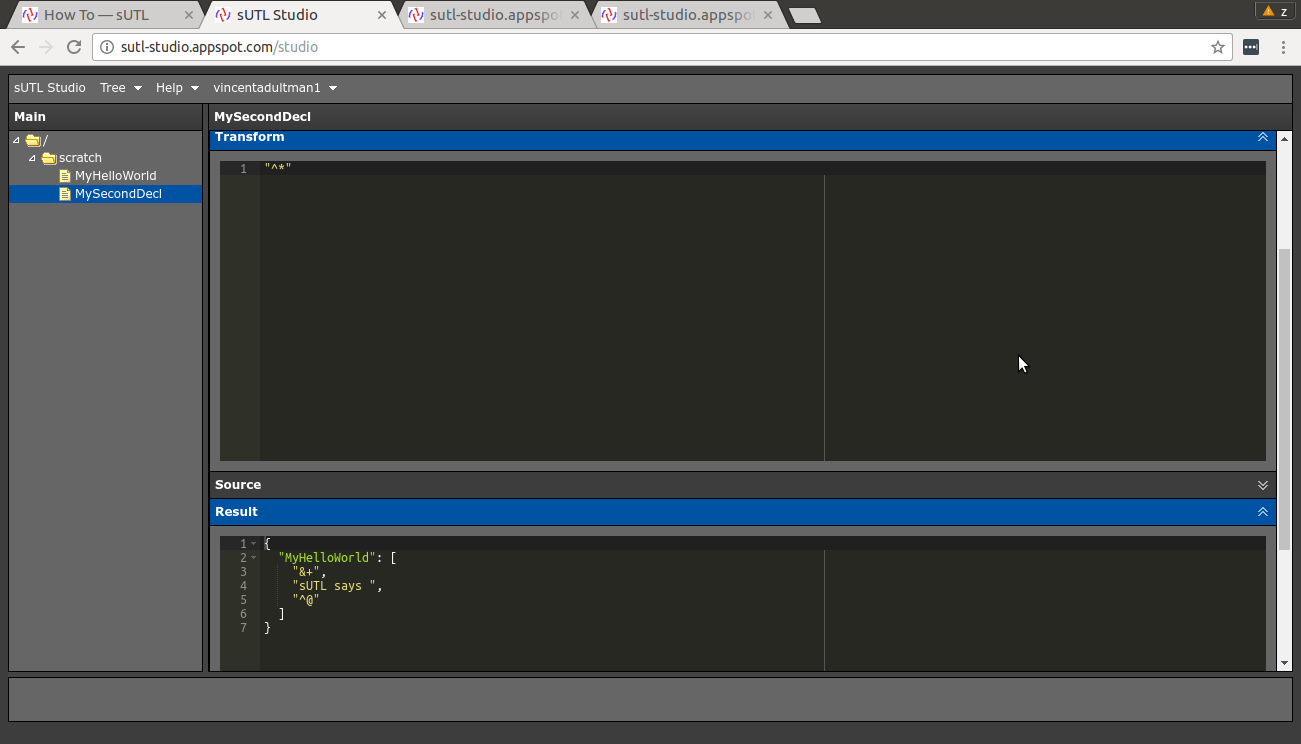Expand Source panel with chevrons
The width and height of the screenshot is (1301, 744).
coord(1263,485)
